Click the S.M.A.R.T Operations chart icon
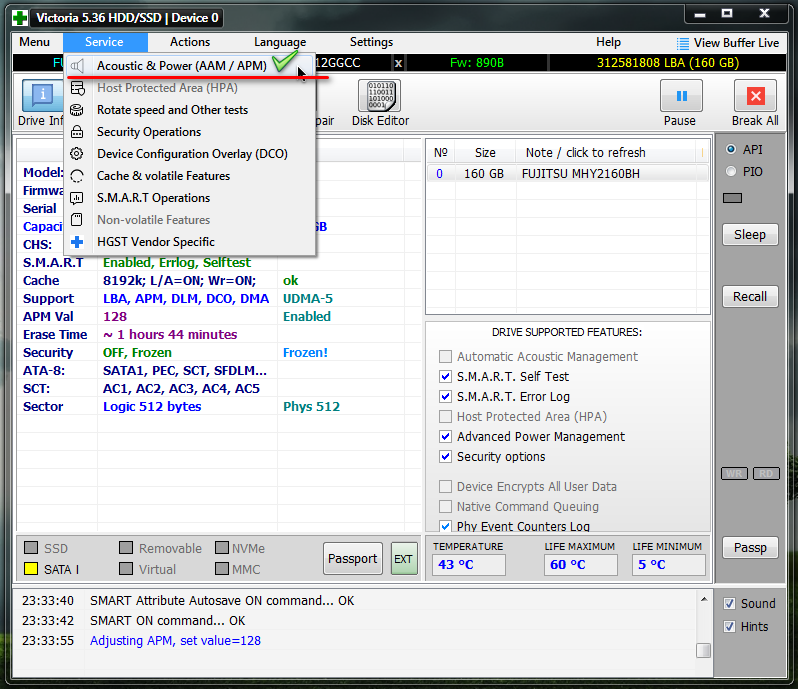 (x=77, y=198)
